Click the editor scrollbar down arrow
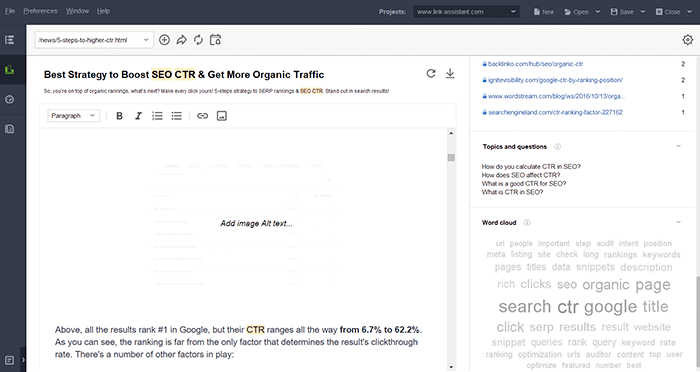 [451, 367]
